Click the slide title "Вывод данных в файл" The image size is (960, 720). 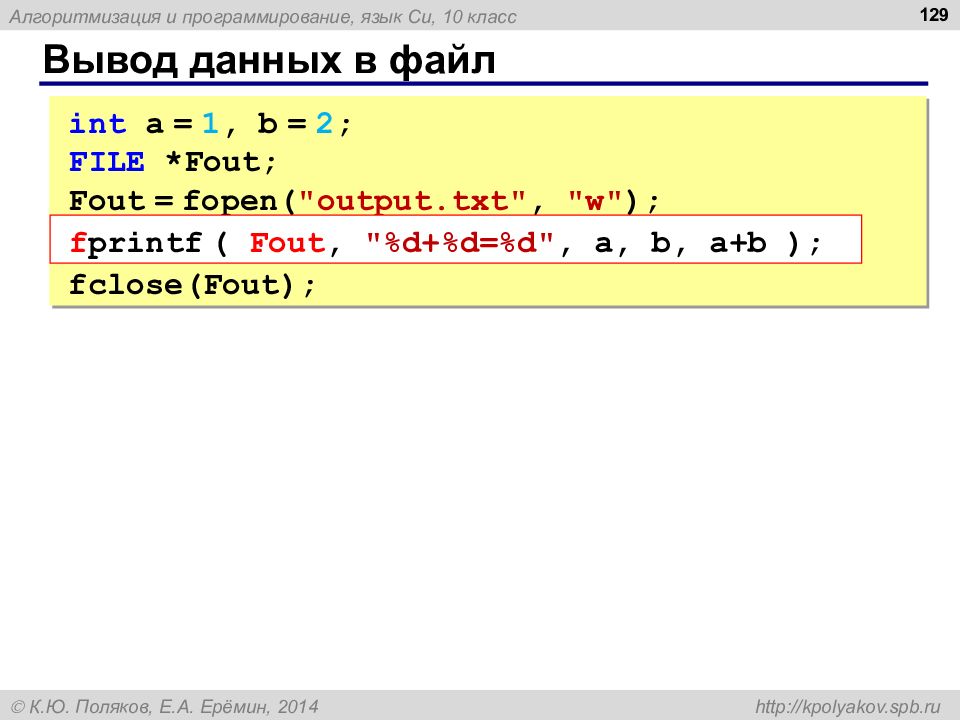(x=269, y=61)
